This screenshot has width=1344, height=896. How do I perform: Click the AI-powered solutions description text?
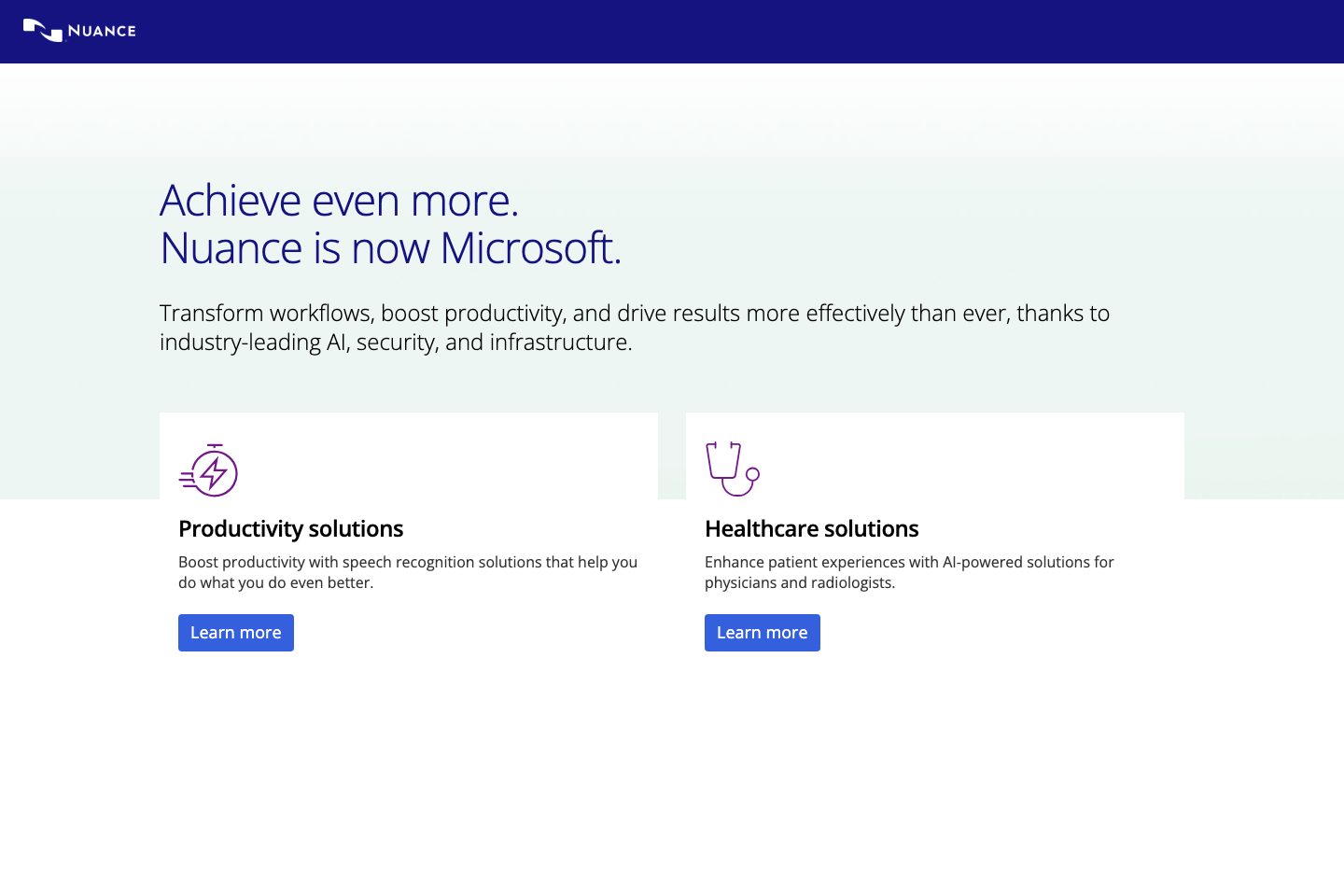coord(909,572)
